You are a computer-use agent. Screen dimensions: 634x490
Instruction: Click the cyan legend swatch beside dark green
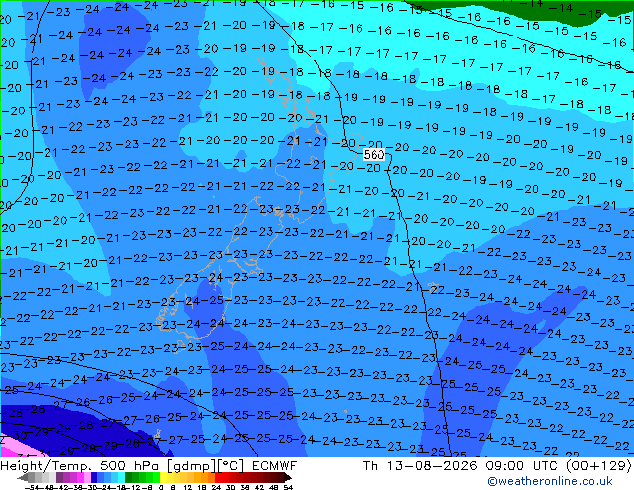click(121, 477)
